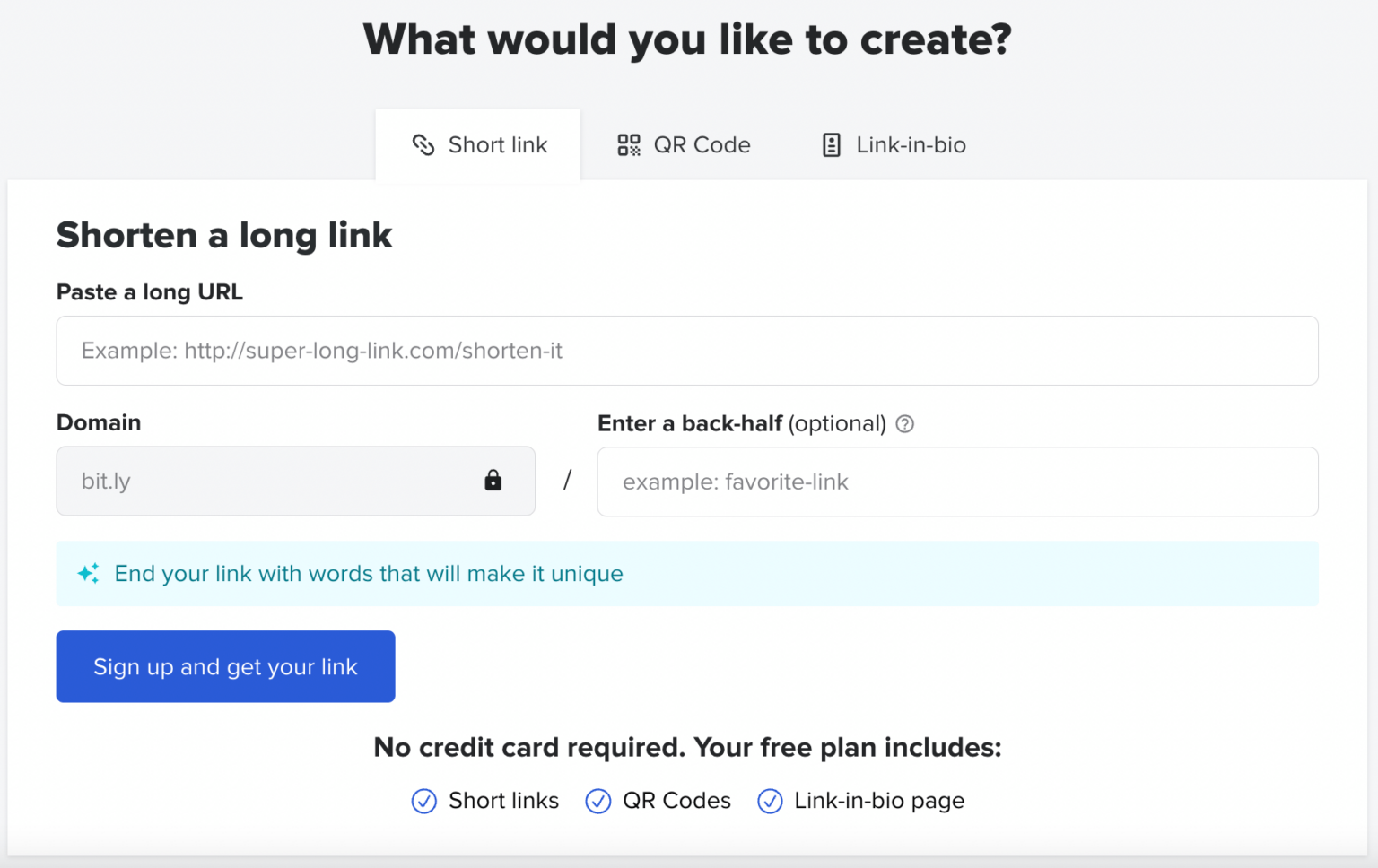This screenshot has width=1378, height=868.
Task: Click the Sign up and get your link button
Action: [225, 666]
